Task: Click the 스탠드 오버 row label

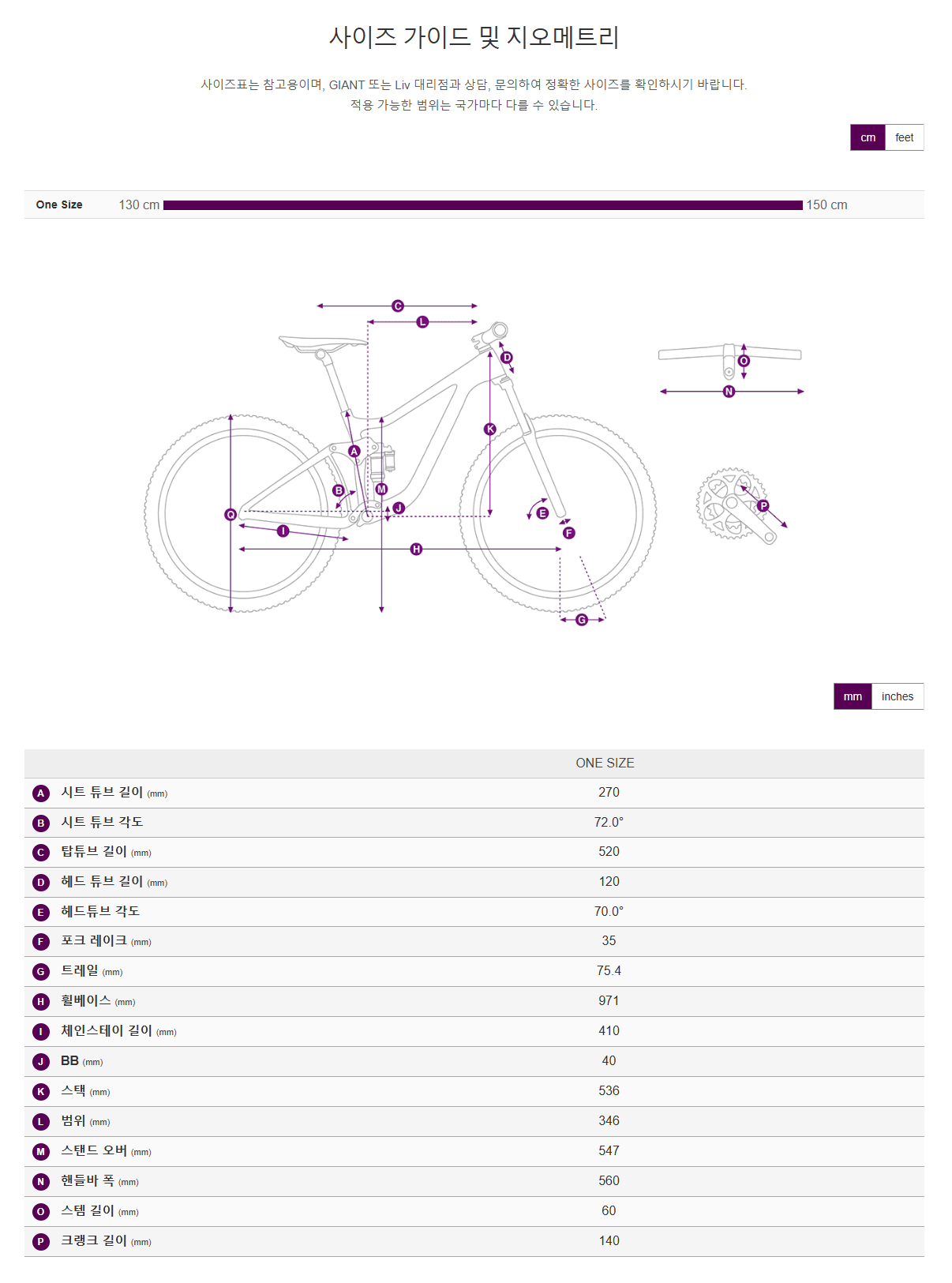Action: (x=94, y=1150)
